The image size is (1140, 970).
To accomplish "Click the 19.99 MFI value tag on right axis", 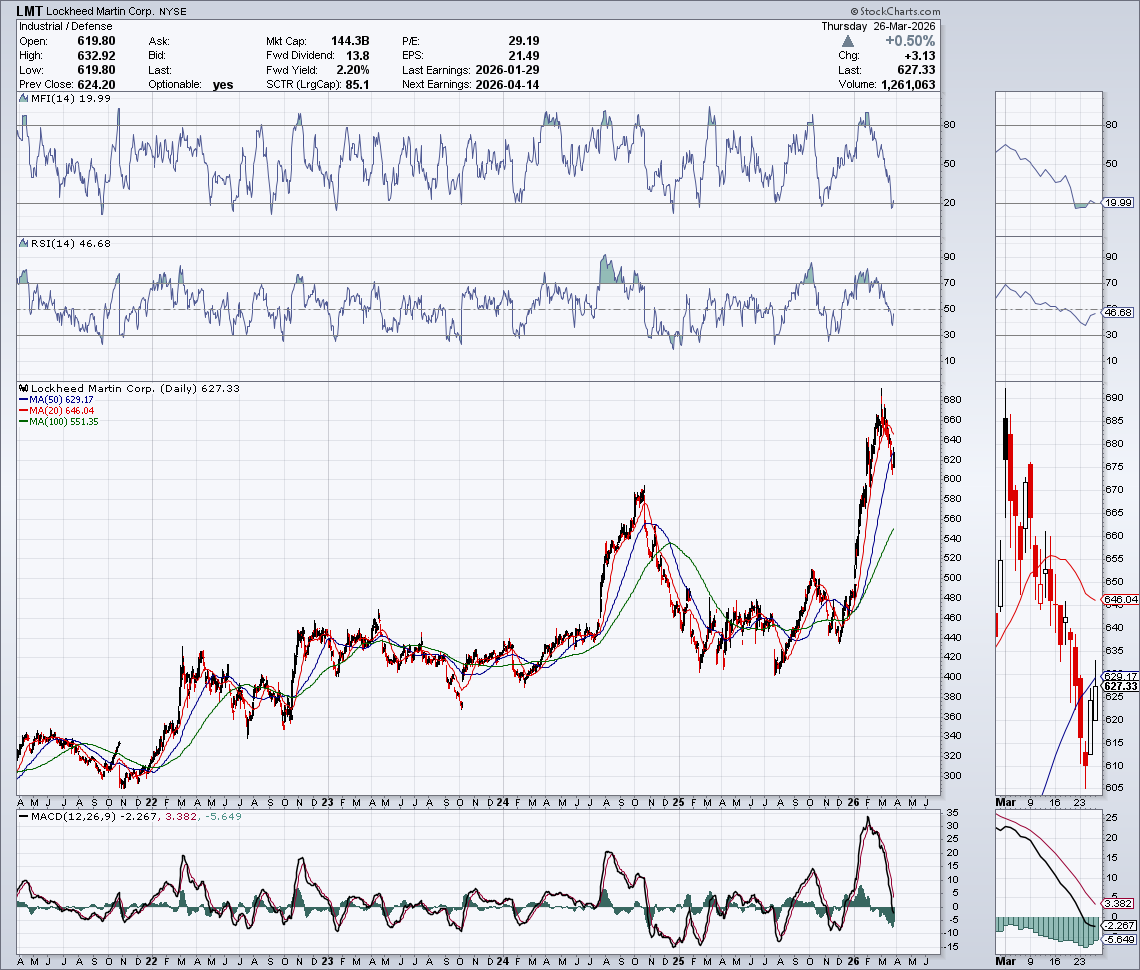I will [1118, 203].
